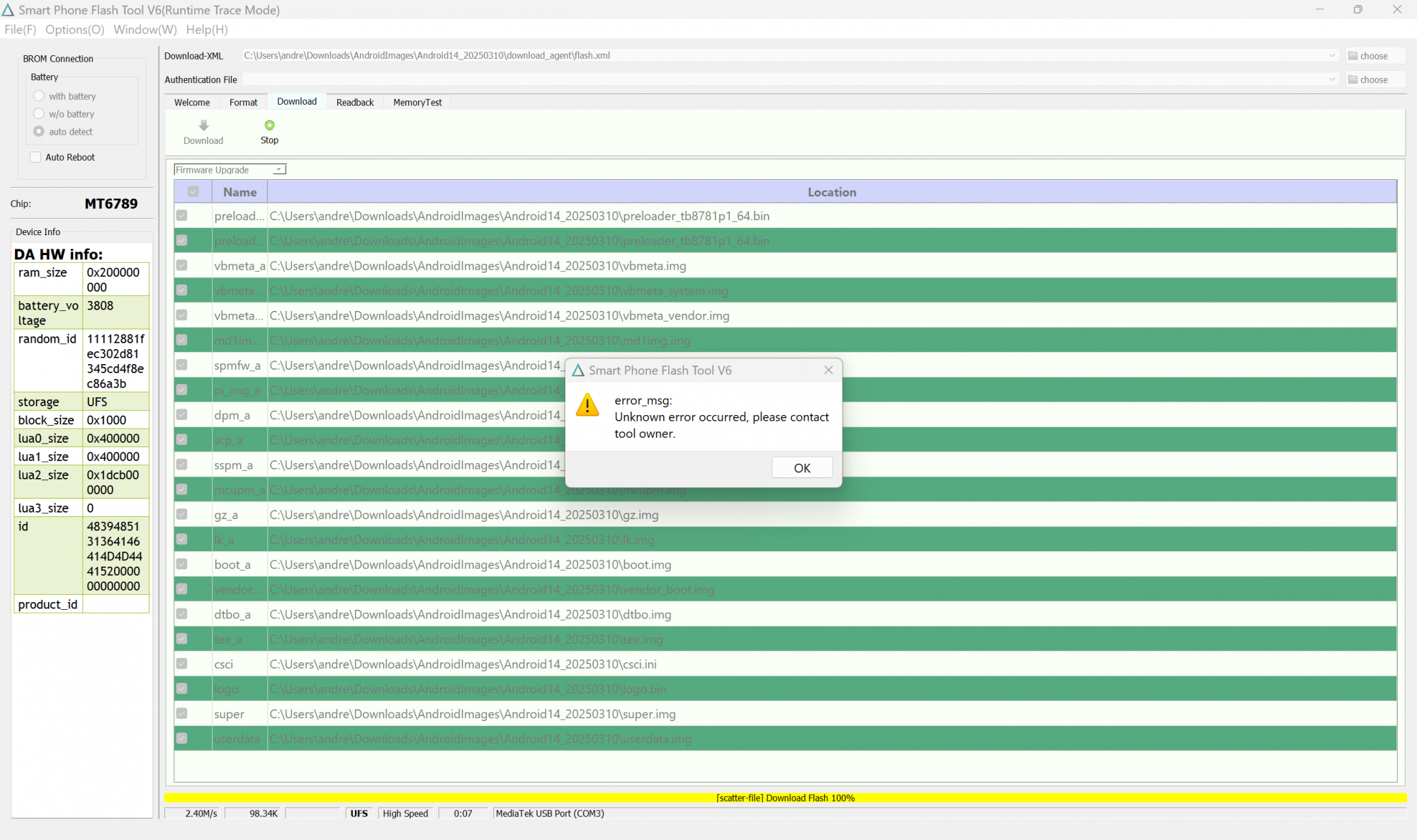1417x840 pixels.
Task: Click the Flash Tool logo in the title bar
Action: [9, 9]
